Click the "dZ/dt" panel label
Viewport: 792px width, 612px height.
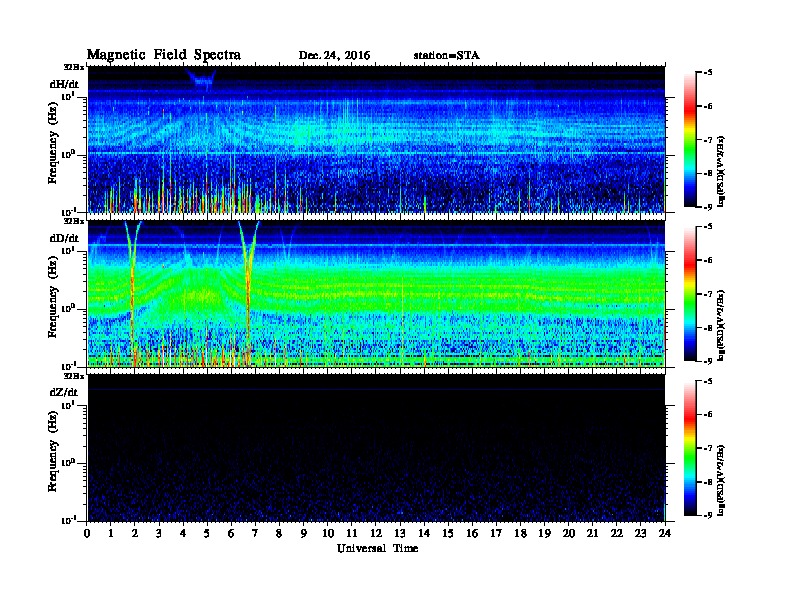(64, 392)
